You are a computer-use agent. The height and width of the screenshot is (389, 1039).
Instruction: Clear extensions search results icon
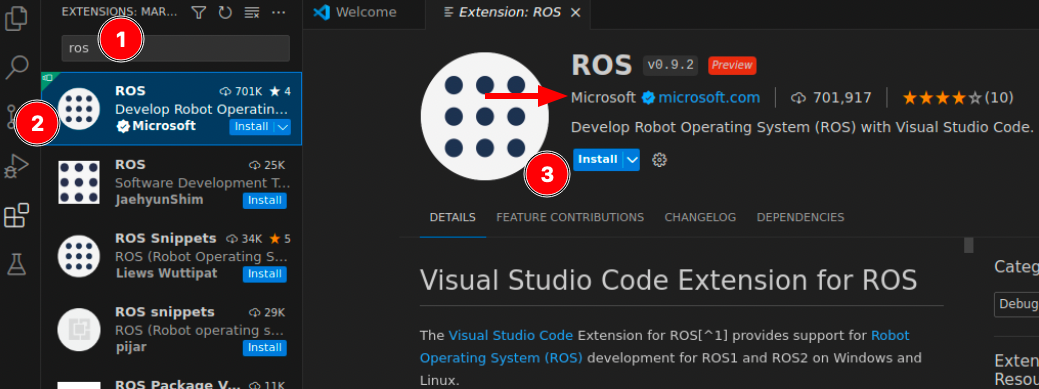(251, 12)
